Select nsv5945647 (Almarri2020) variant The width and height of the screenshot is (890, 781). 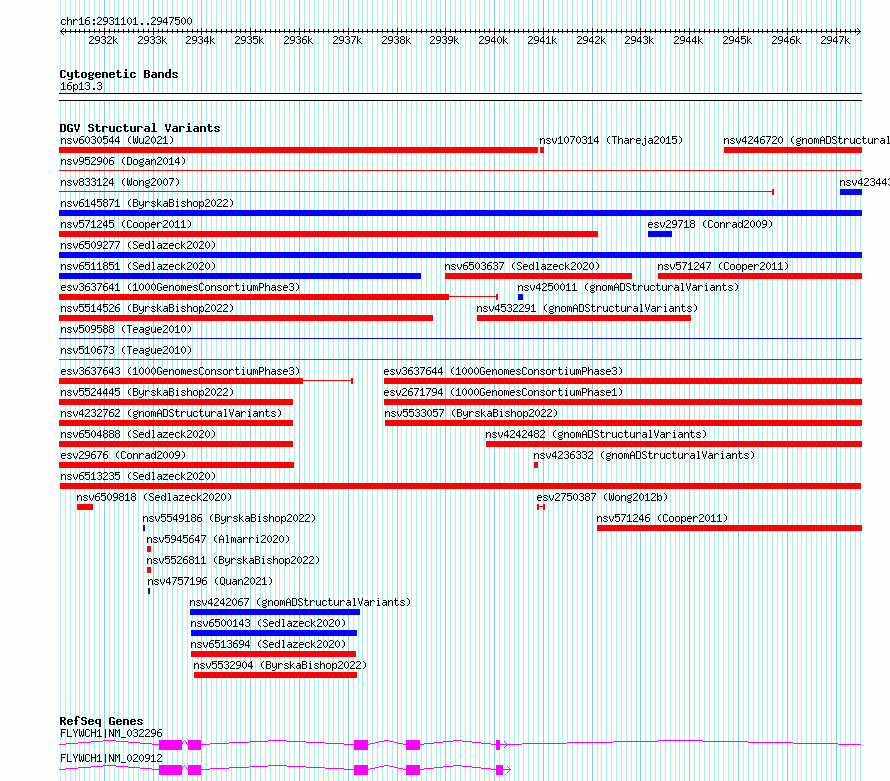(219, 539)
